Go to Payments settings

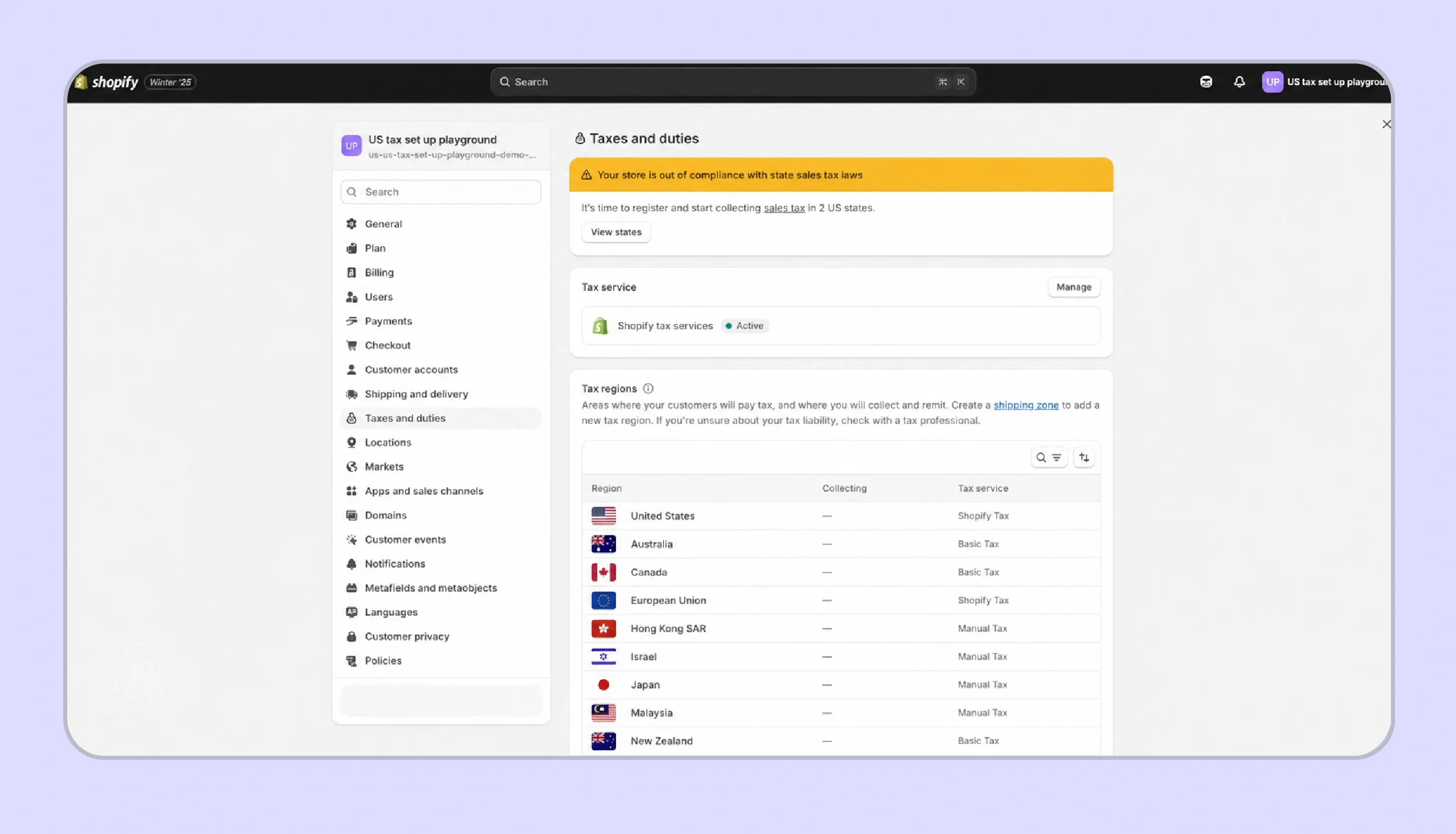point(441,321)
